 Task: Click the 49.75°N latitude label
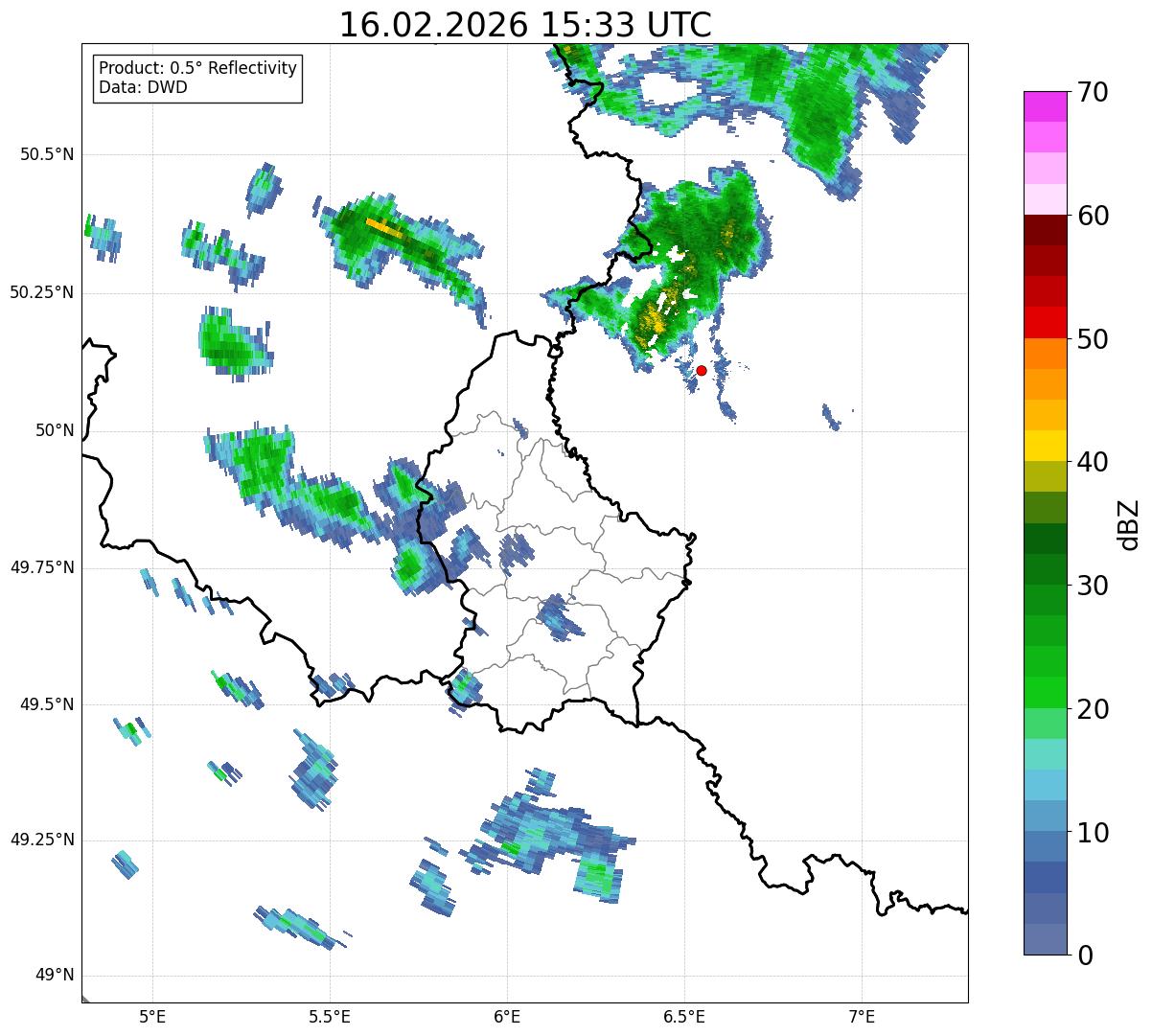(42, 567)
